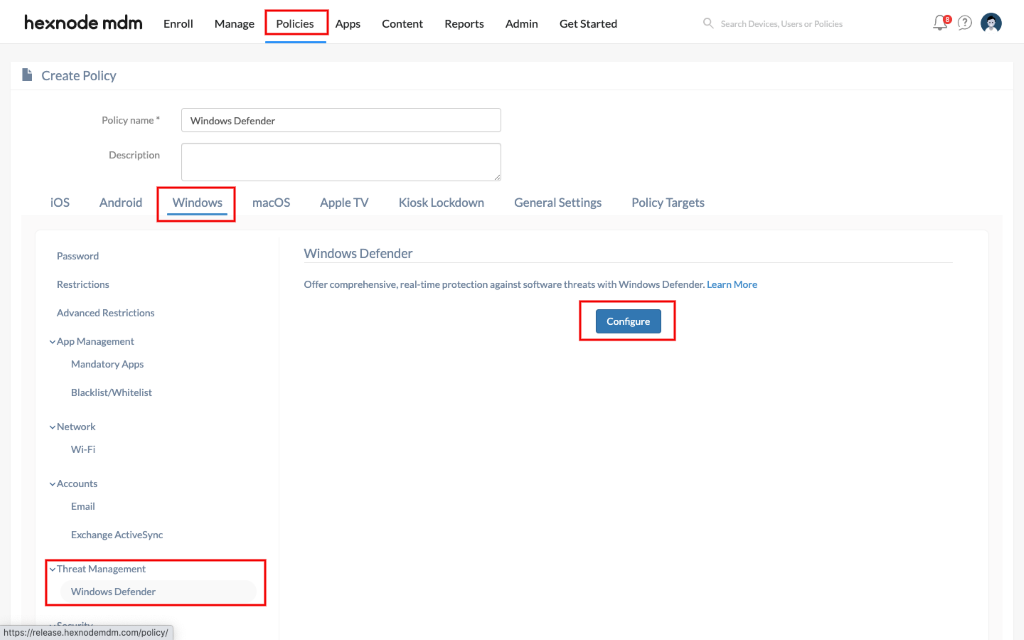The width and height of the screenshot is (1024, 640).
Task: Select Password in the sidebar
Action: (x=78, y=256)
